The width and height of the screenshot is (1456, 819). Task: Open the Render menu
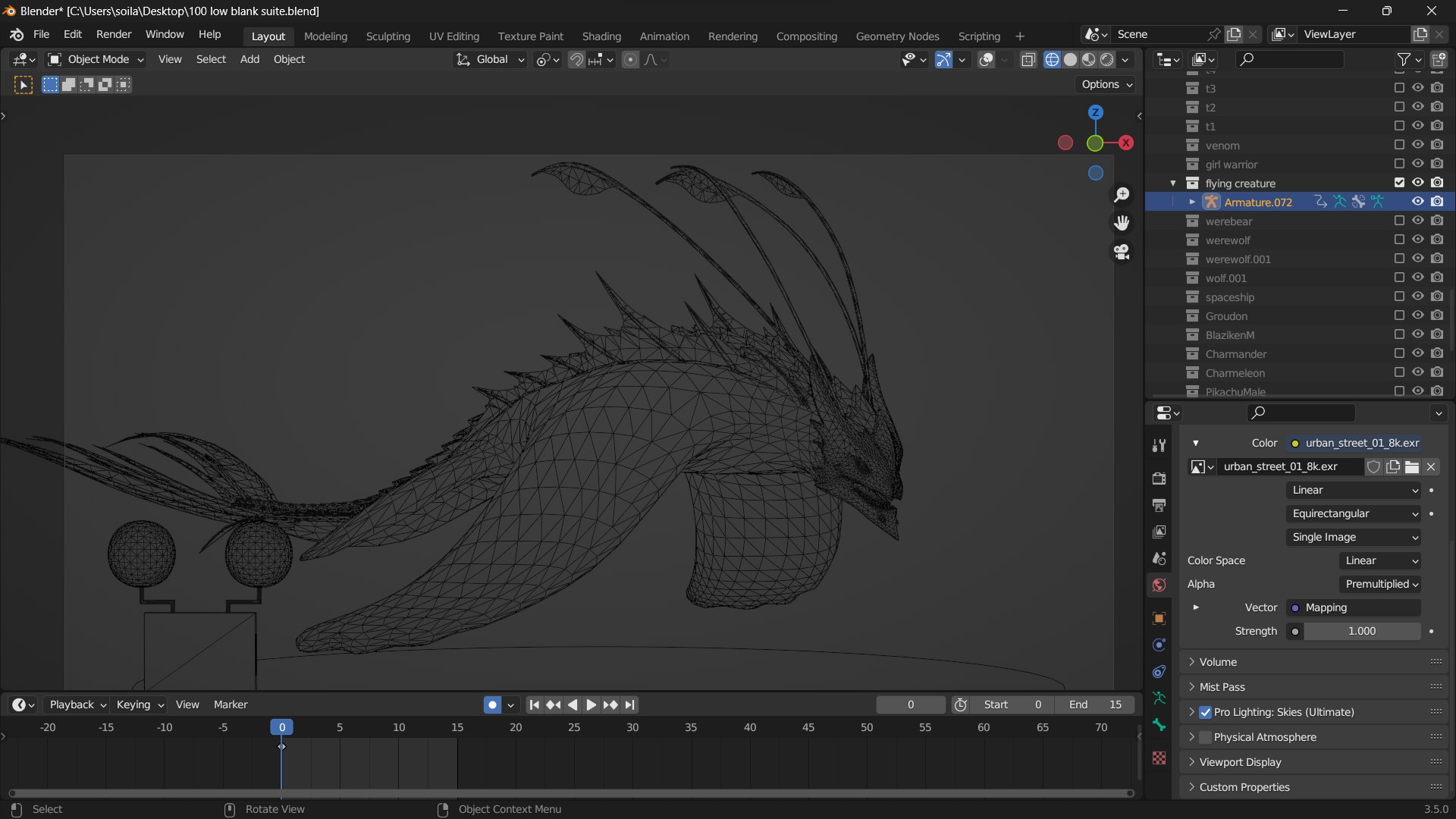pos(114,35)
